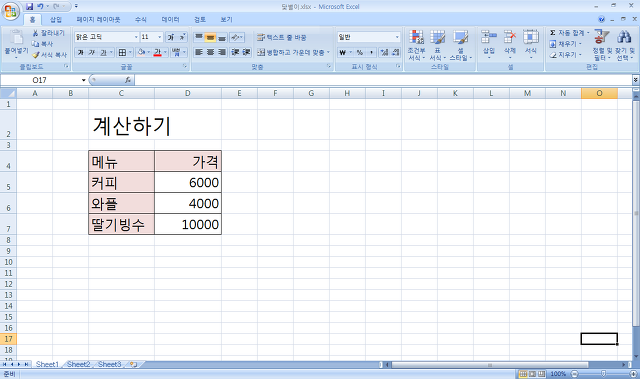Open sort and filter (정렬 및 필터)
The image size is (640, 379).
click(x=602, y=45)
